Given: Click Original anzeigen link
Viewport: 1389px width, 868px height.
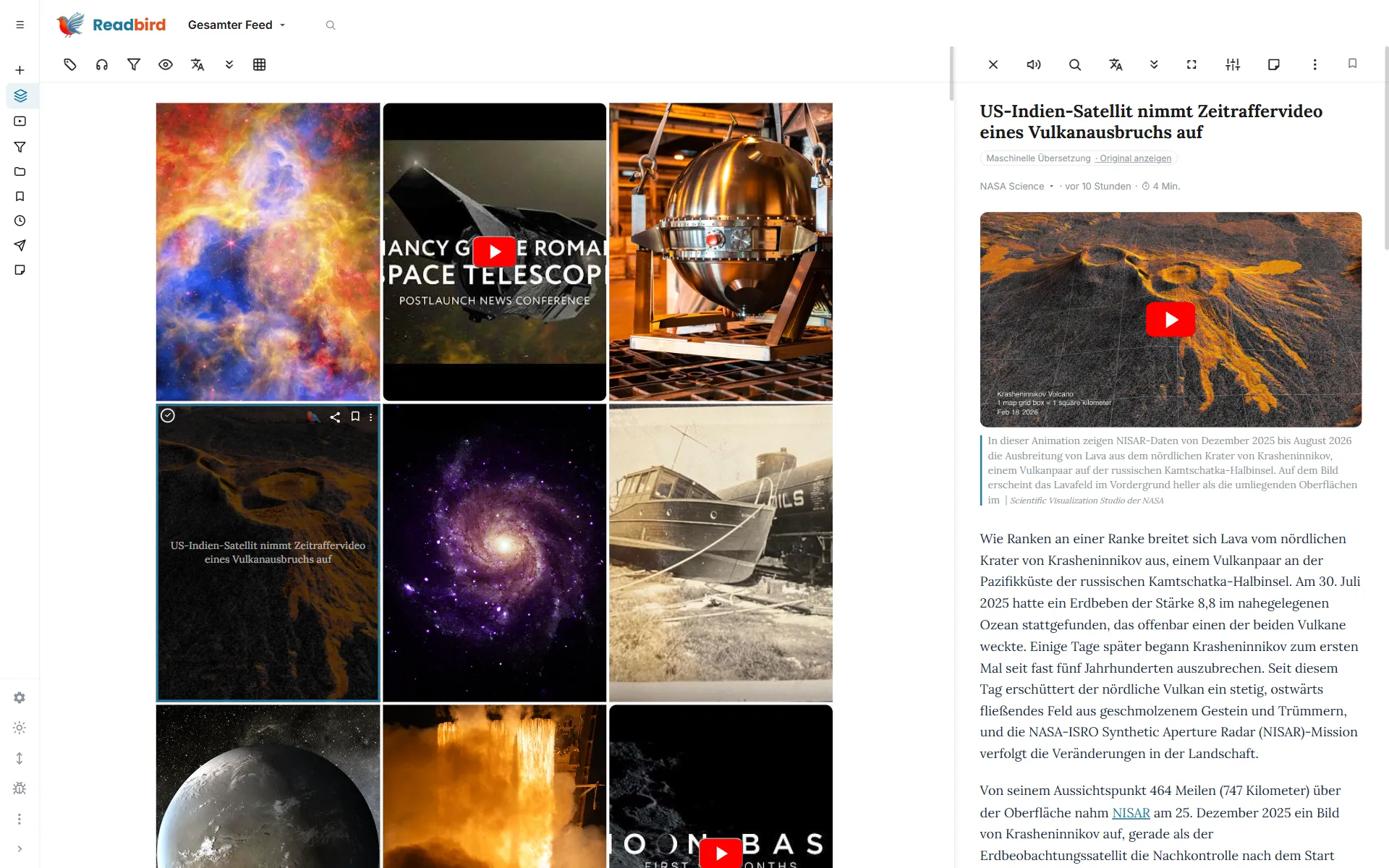Looking at the screenshot, I should pyautogui.click(x=1135, y=158).
